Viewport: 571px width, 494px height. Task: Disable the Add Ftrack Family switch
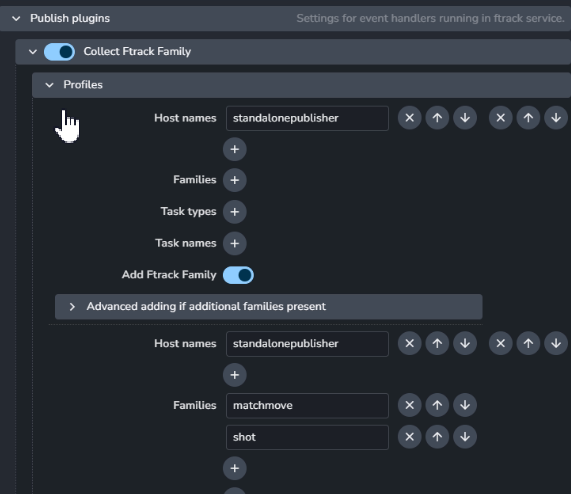coord(238,275)
